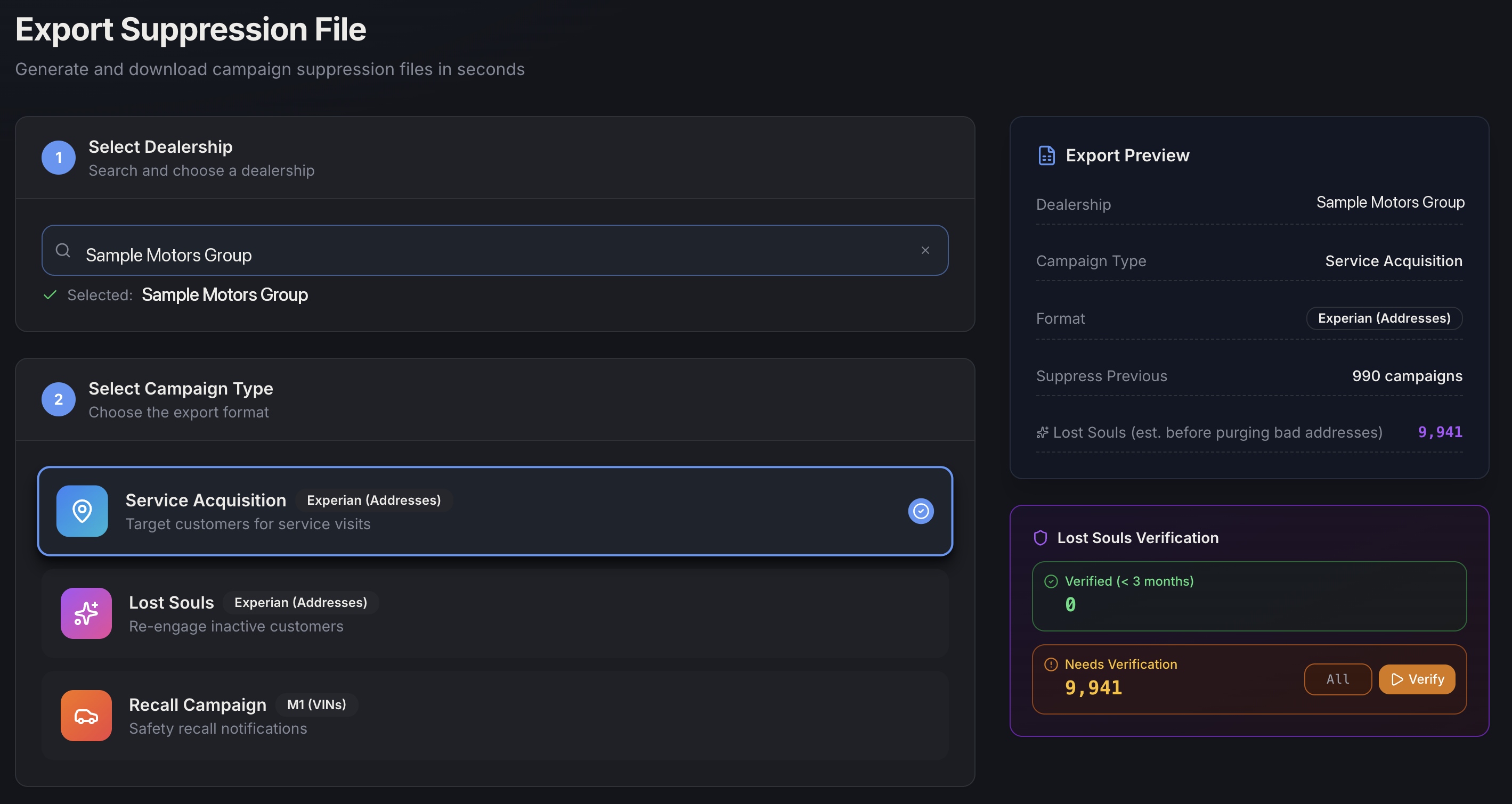The image size is (1512, 804).
Task: Click the Sample Motors Group value in preview
Action: [x=1390, y=202]
